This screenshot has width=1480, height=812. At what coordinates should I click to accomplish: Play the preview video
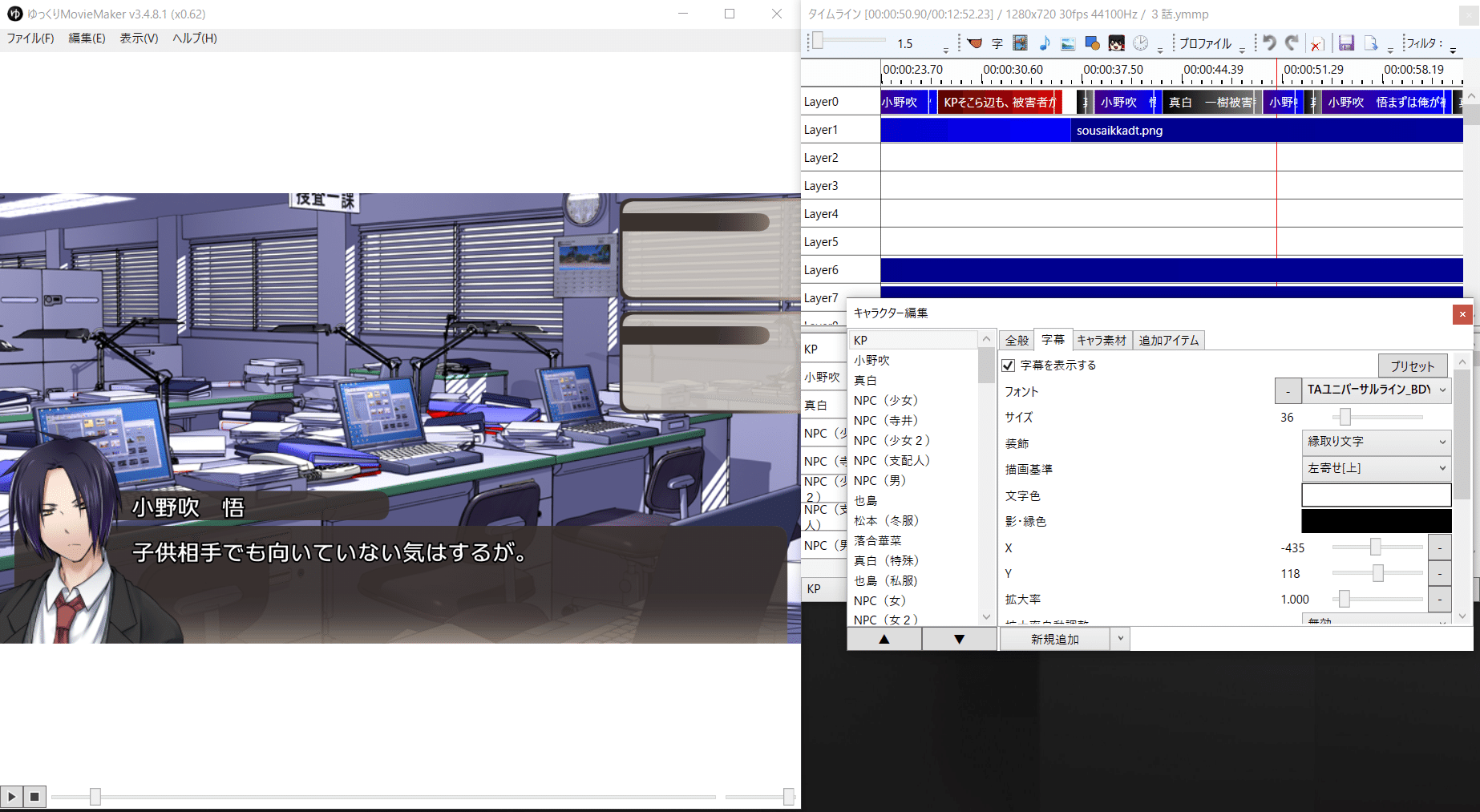tap(12, 797)
